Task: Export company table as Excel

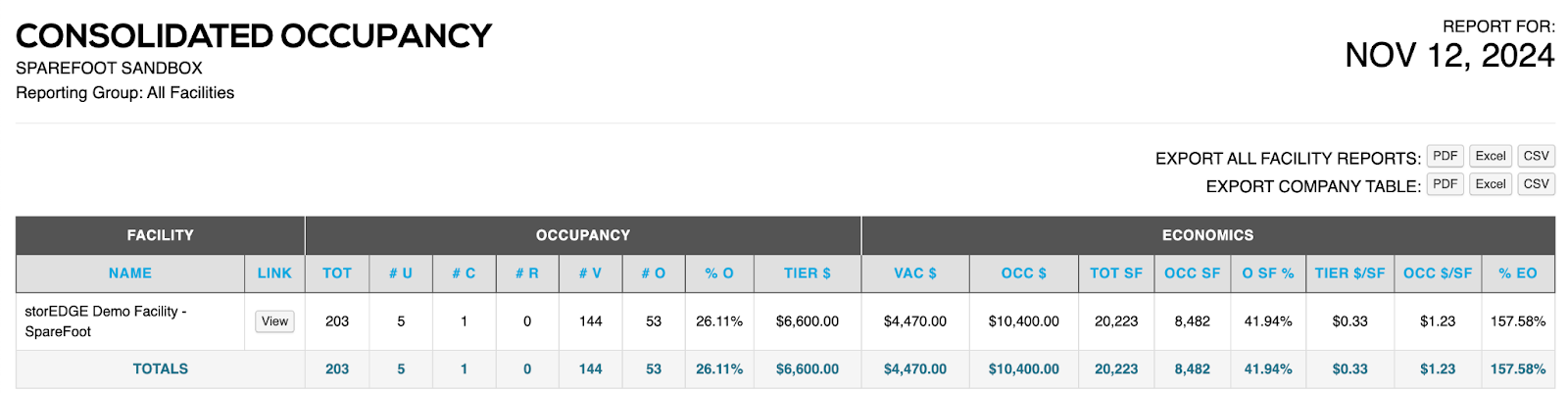Action: tap(1490, 184)
